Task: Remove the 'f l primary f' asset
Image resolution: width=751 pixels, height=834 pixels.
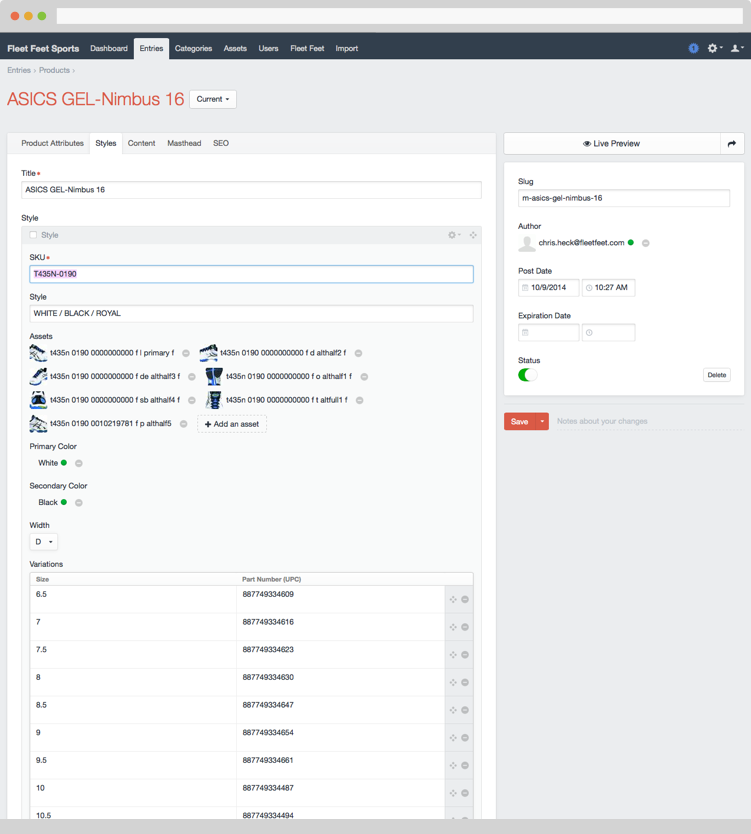Action: pos(186,353)
